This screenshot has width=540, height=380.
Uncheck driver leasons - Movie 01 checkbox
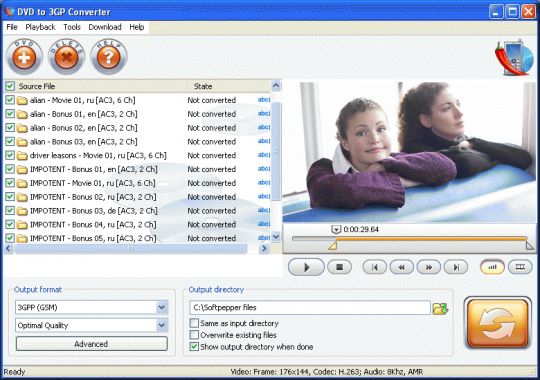click(10, 155)
